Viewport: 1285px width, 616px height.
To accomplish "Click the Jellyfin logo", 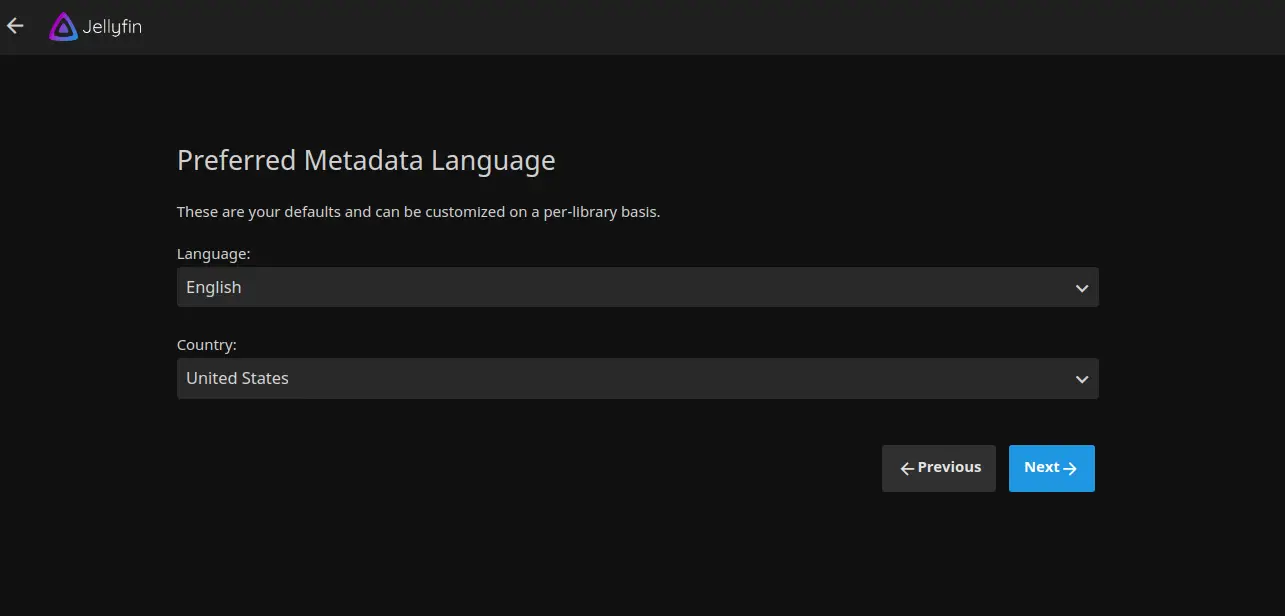I will click(x=95, y=27).
